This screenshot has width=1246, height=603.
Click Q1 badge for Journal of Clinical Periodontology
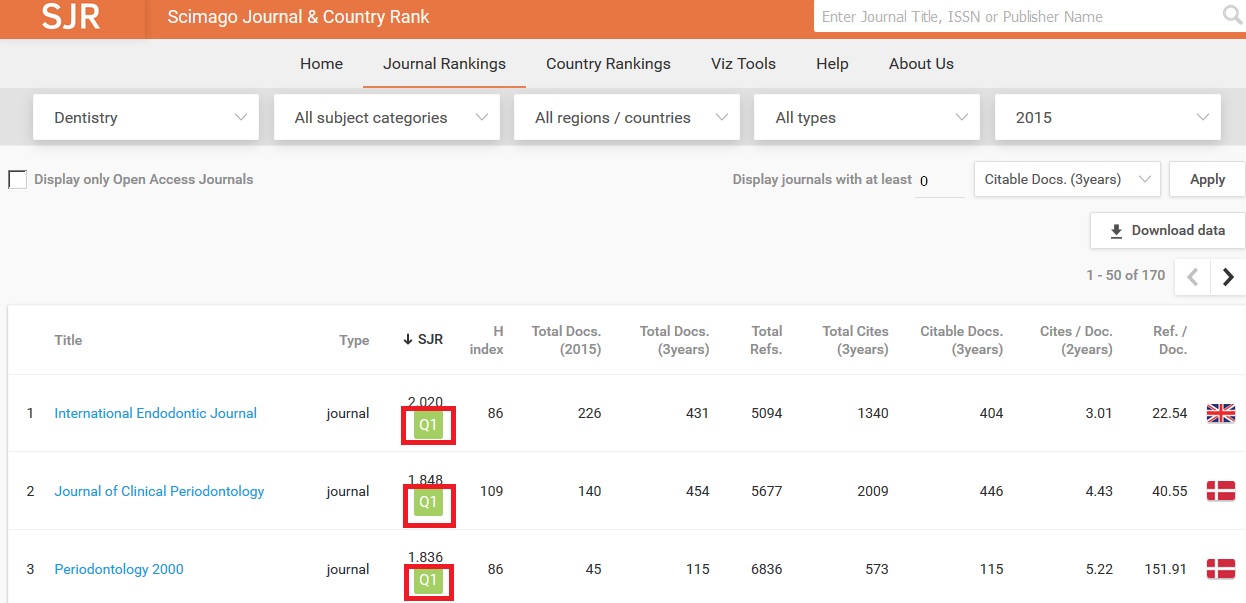coord(428,503)
